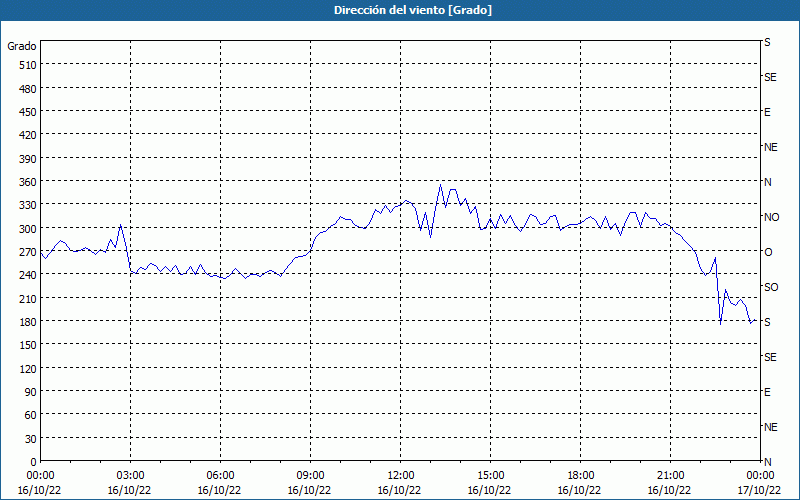
Task: Select the 'Grado' y-axis unit label
Action: (x=22, y=46)
